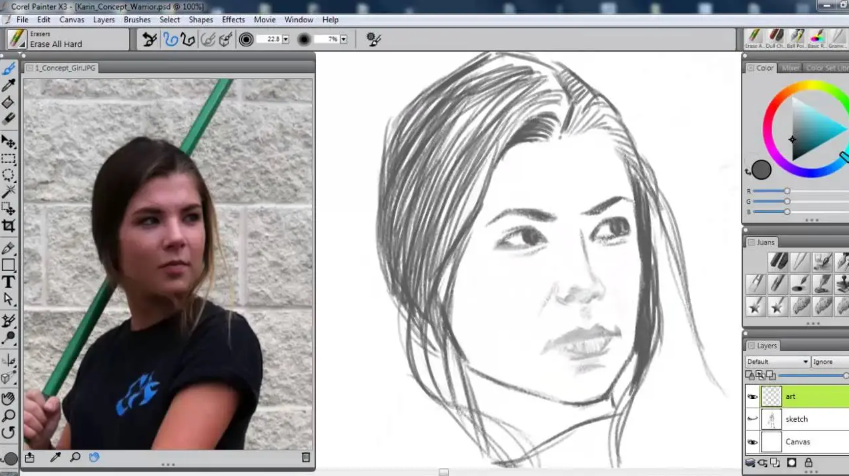Viewport: 849px width, 476px height.
Task: Select the Lasso tool
Action: [x=8, y=175]
